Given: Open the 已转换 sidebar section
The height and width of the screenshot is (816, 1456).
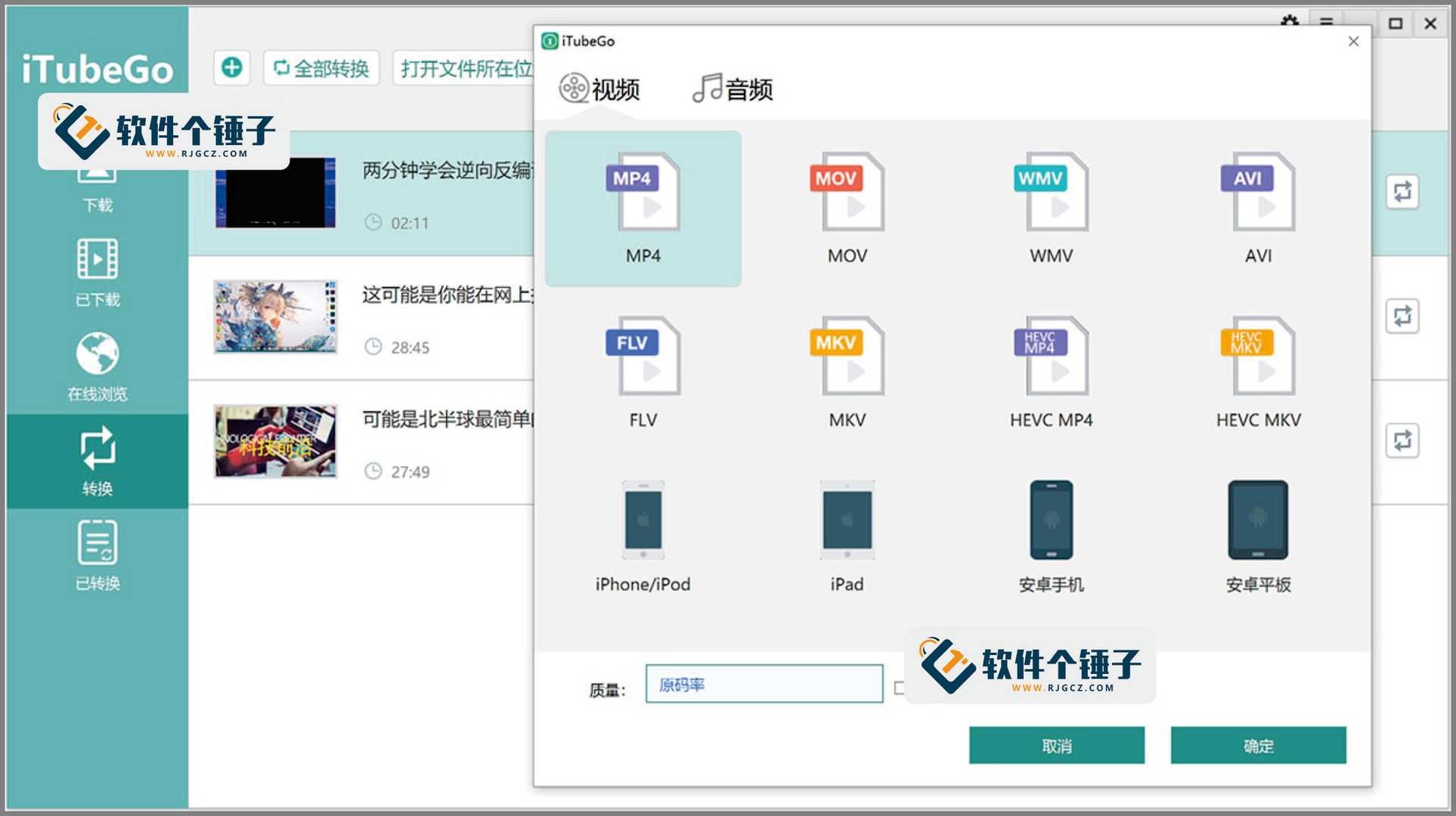Looking at the screenshot, I should pos(98,555).
